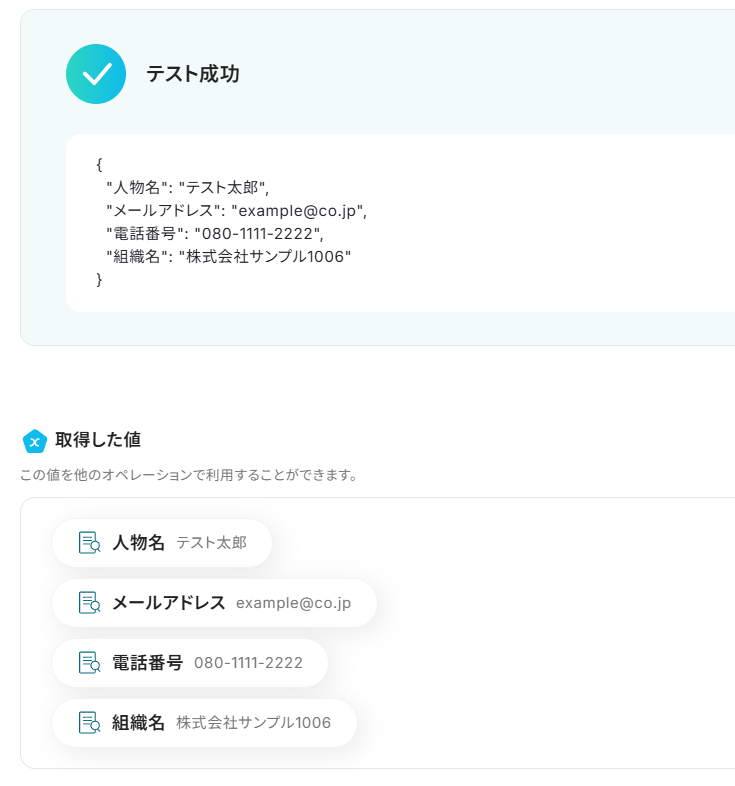This screenshot has height=786, width=735.
Task: Click the テスト成功 heading text
Action: coord(193,74)
